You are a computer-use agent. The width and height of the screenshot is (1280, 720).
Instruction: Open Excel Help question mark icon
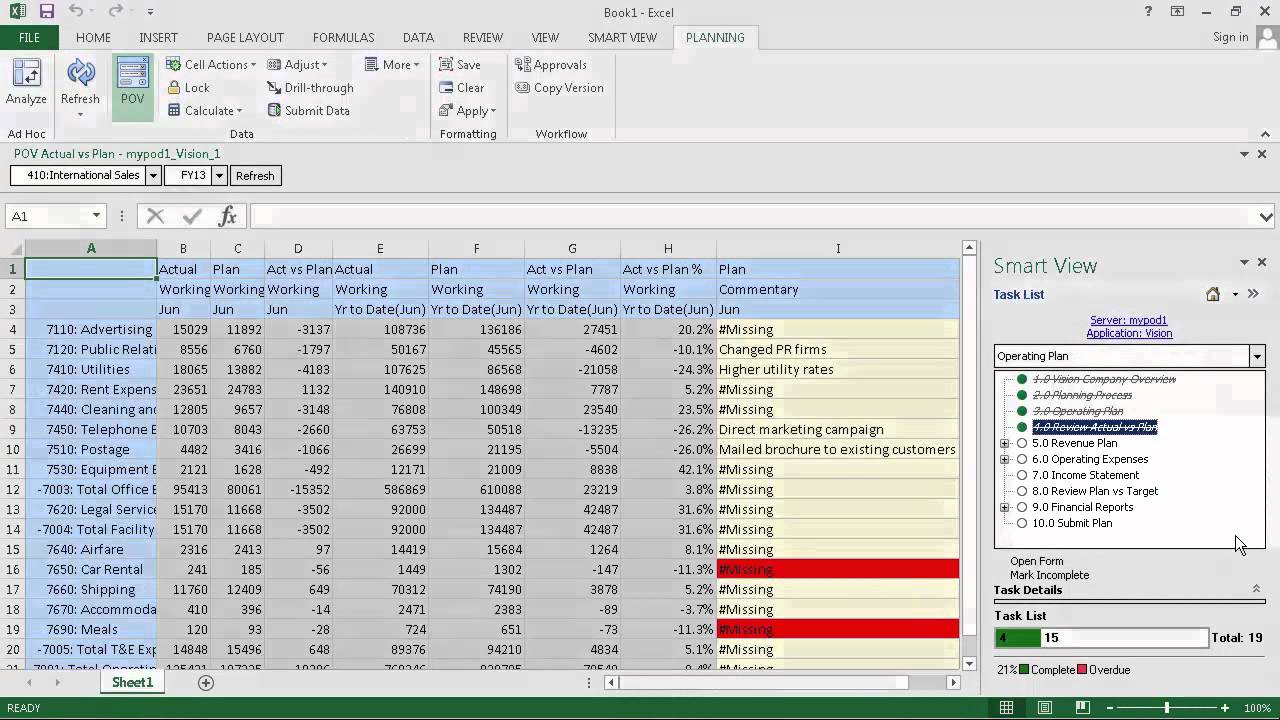point(1148,12)
